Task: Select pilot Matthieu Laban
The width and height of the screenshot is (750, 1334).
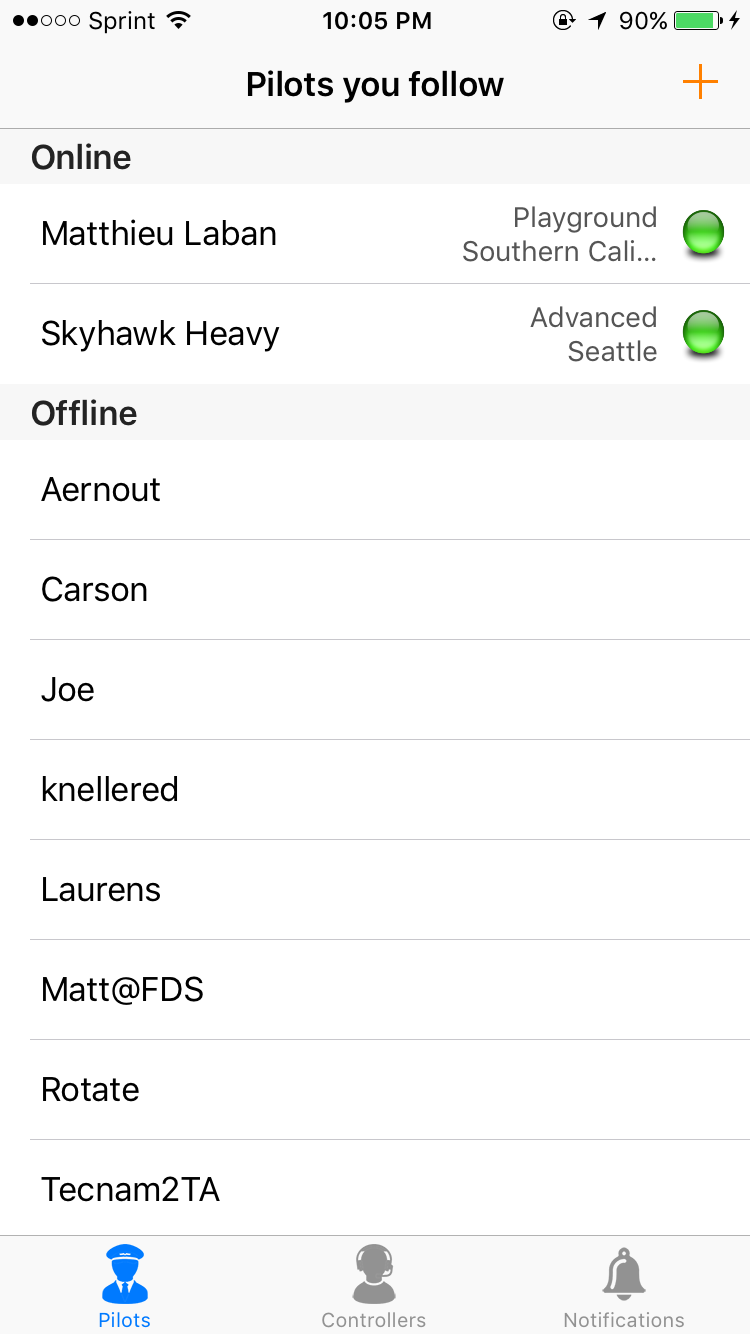Action: pyautogui.click(x=159, y=234)
